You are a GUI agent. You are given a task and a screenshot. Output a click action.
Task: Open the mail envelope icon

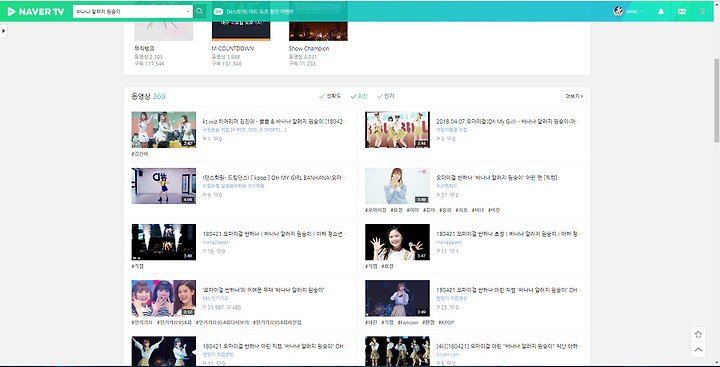tap(682, 11)
